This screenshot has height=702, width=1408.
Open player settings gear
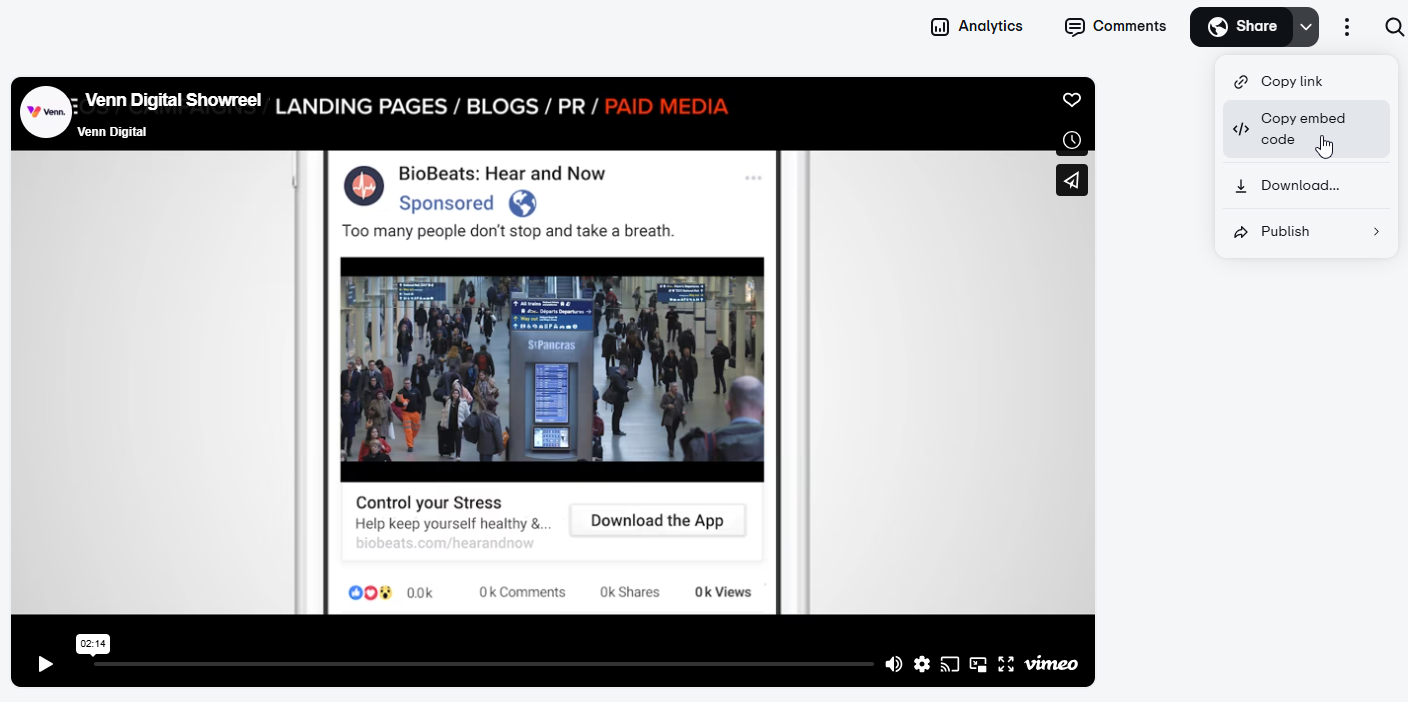922,664
